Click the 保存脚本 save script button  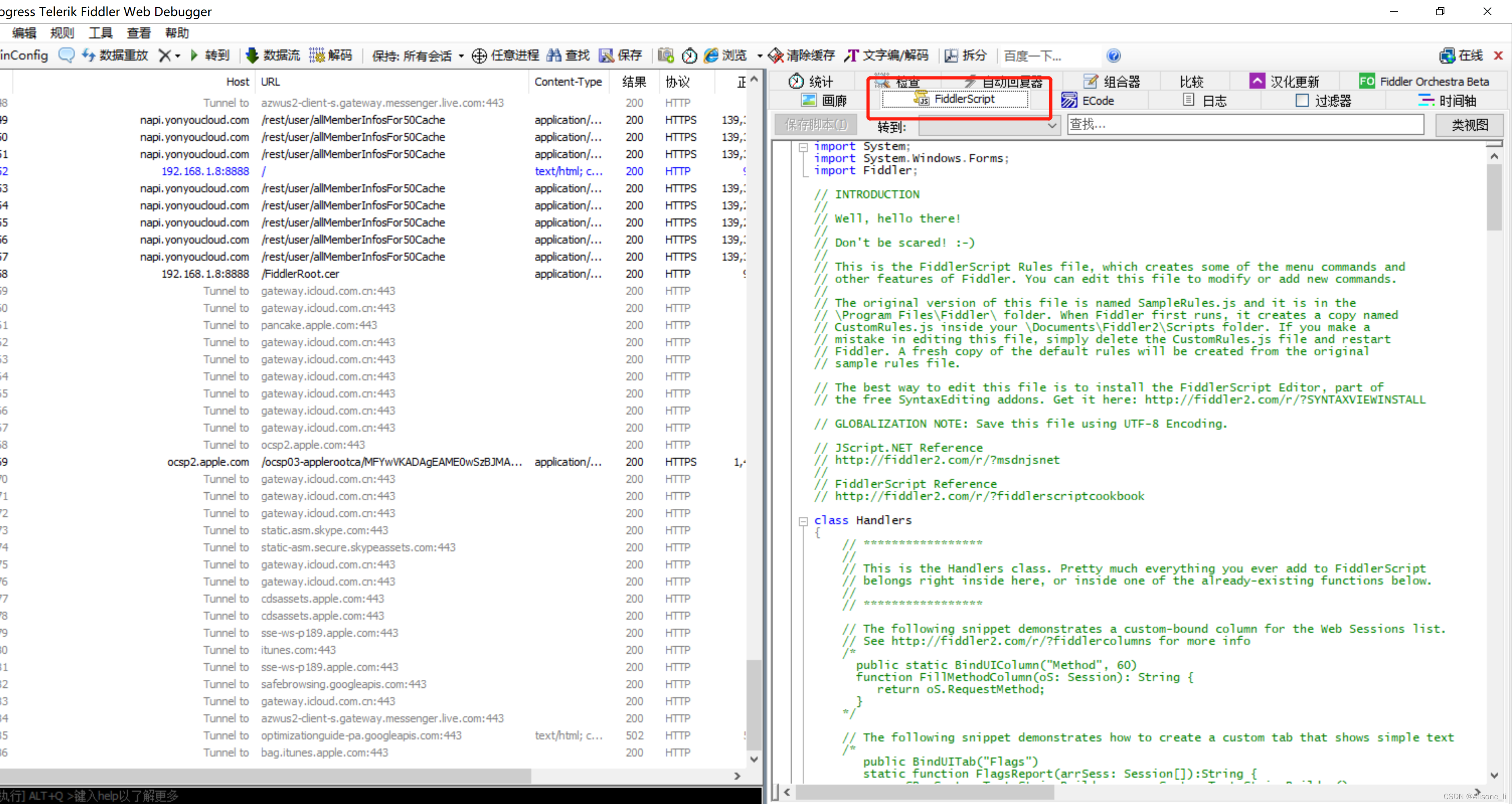pyautogui.click(x=815, y=124)
